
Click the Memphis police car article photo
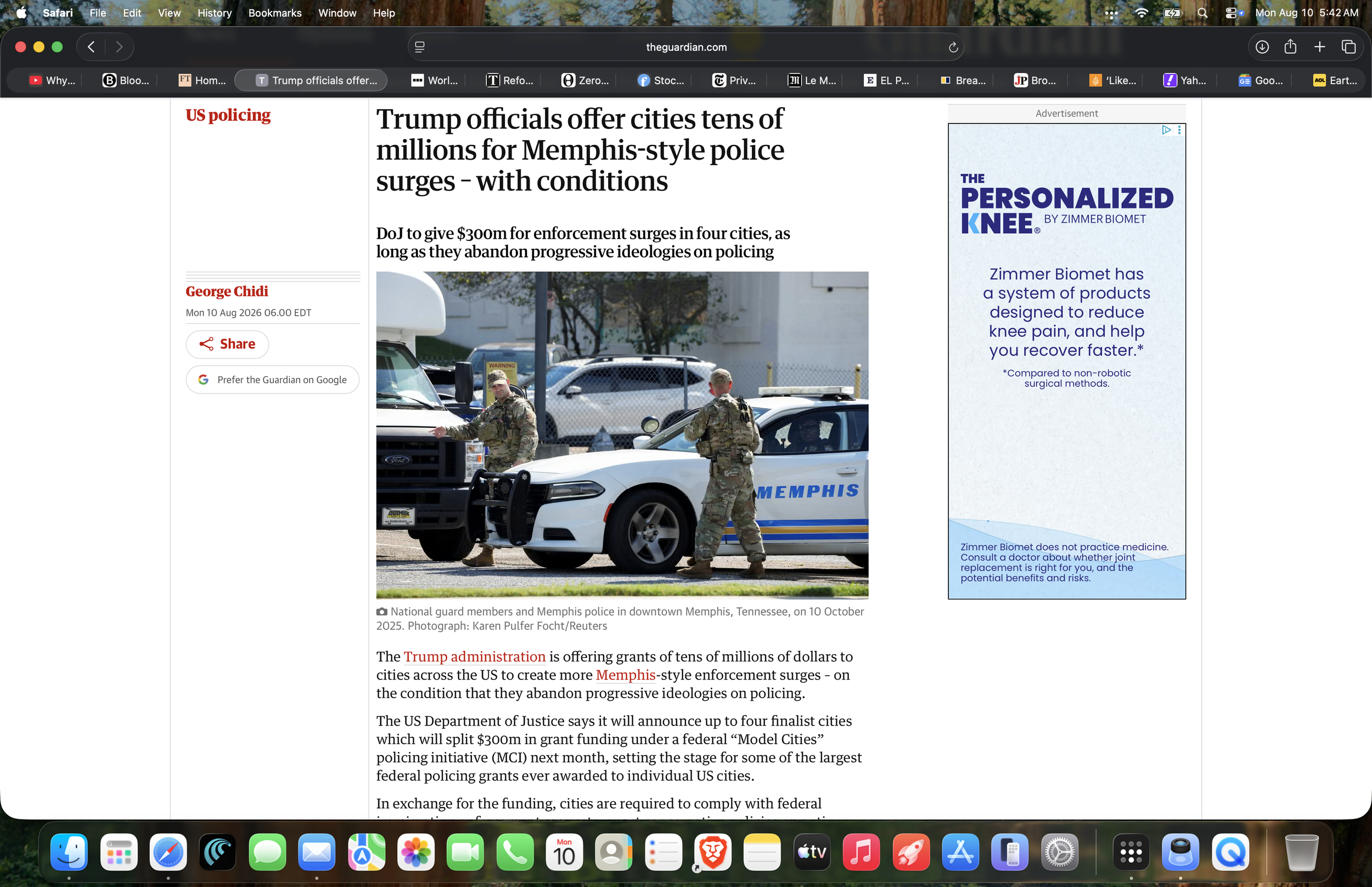(622, 435)
